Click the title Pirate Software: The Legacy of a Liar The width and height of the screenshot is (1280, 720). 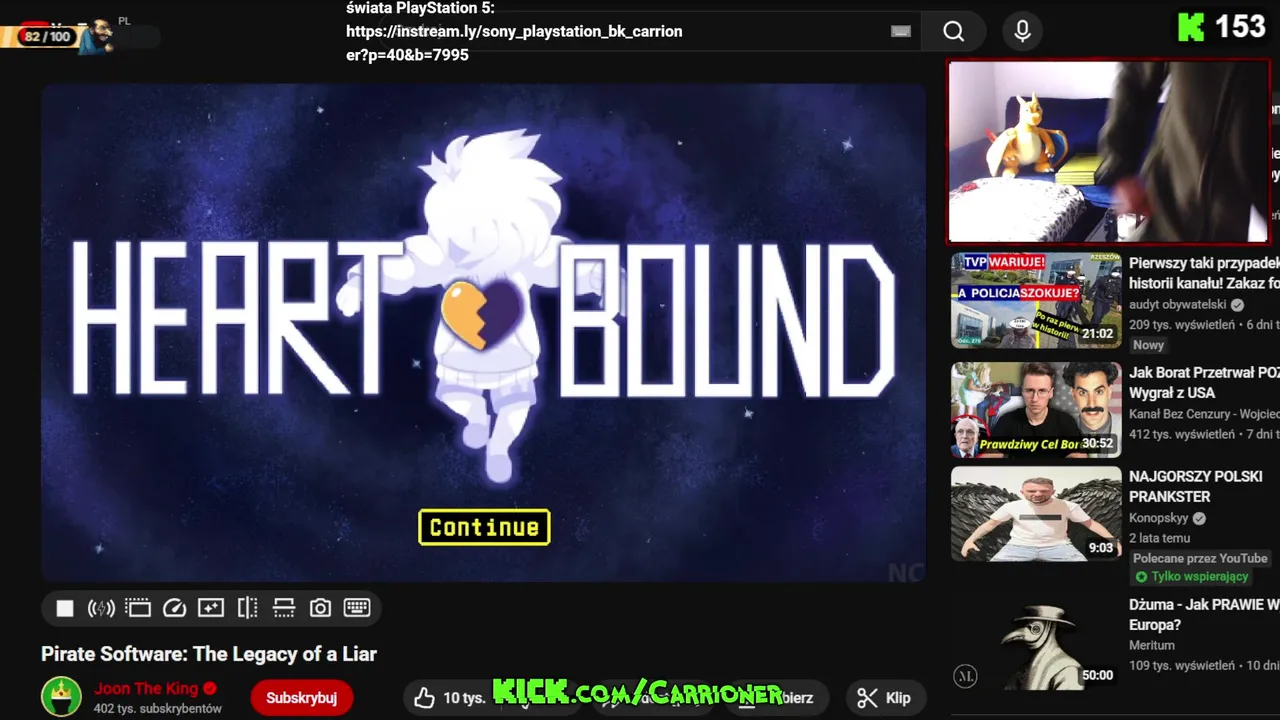pyautogui.click(x=209, y=654)
